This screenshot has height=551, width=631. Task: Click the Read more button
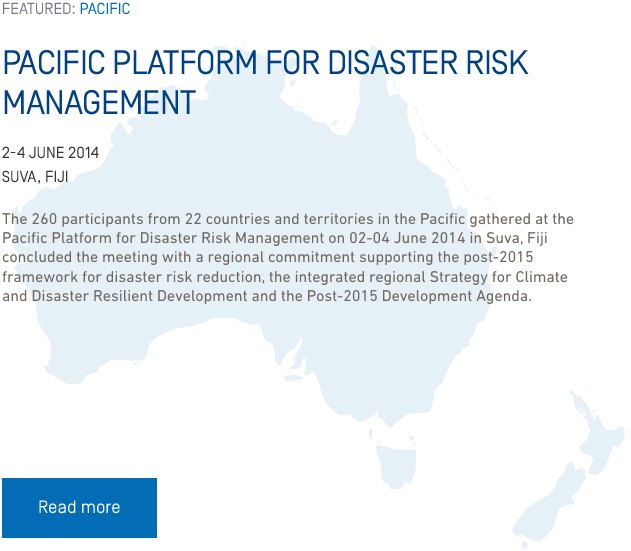[79, 508]
